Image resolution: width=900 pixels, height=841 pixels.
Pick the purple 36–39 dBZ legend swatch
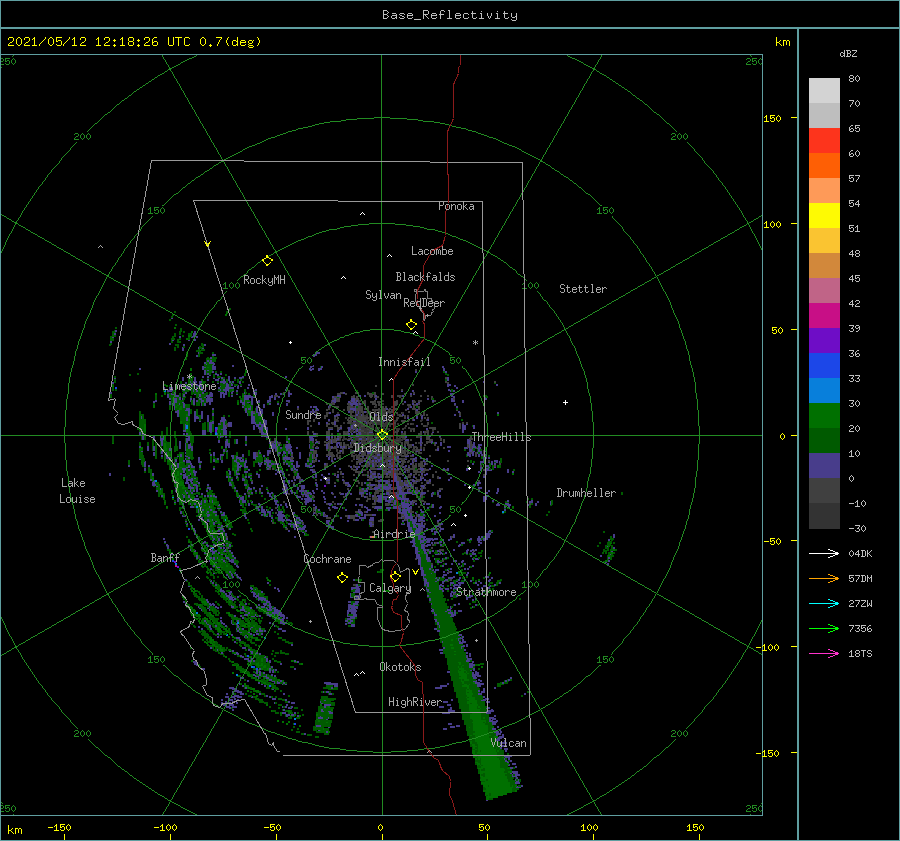pyautogui.click(x=824, y=341)
